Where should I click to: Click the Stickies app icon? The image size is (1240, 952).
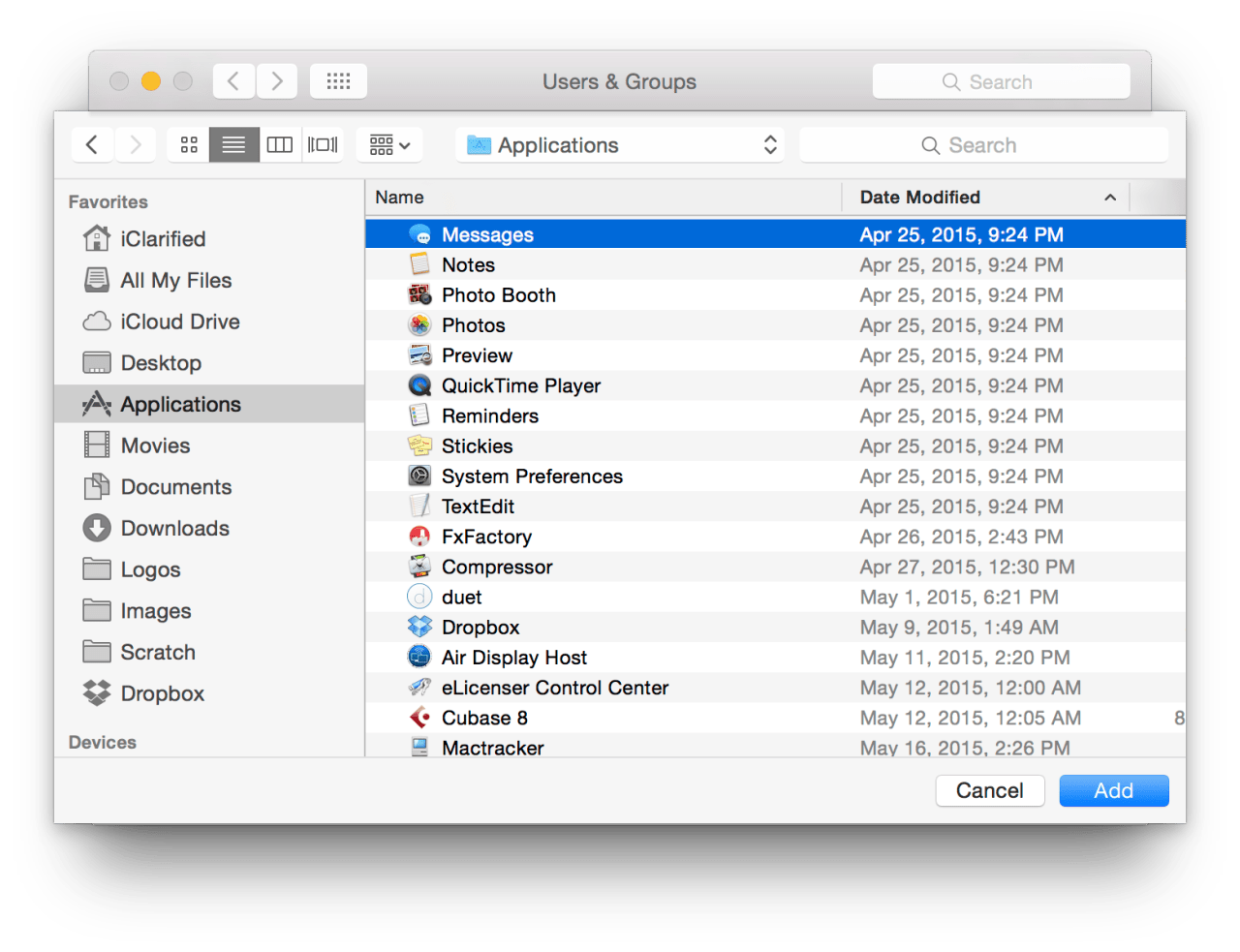[x=419, y=445]
